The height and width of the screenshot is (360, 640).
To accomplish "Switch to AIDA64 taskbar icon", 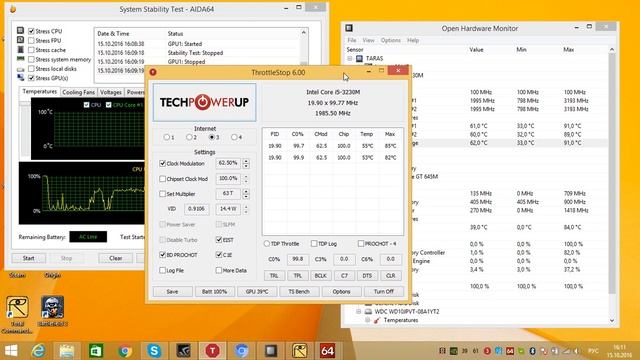I will click(x=328, y=351).
